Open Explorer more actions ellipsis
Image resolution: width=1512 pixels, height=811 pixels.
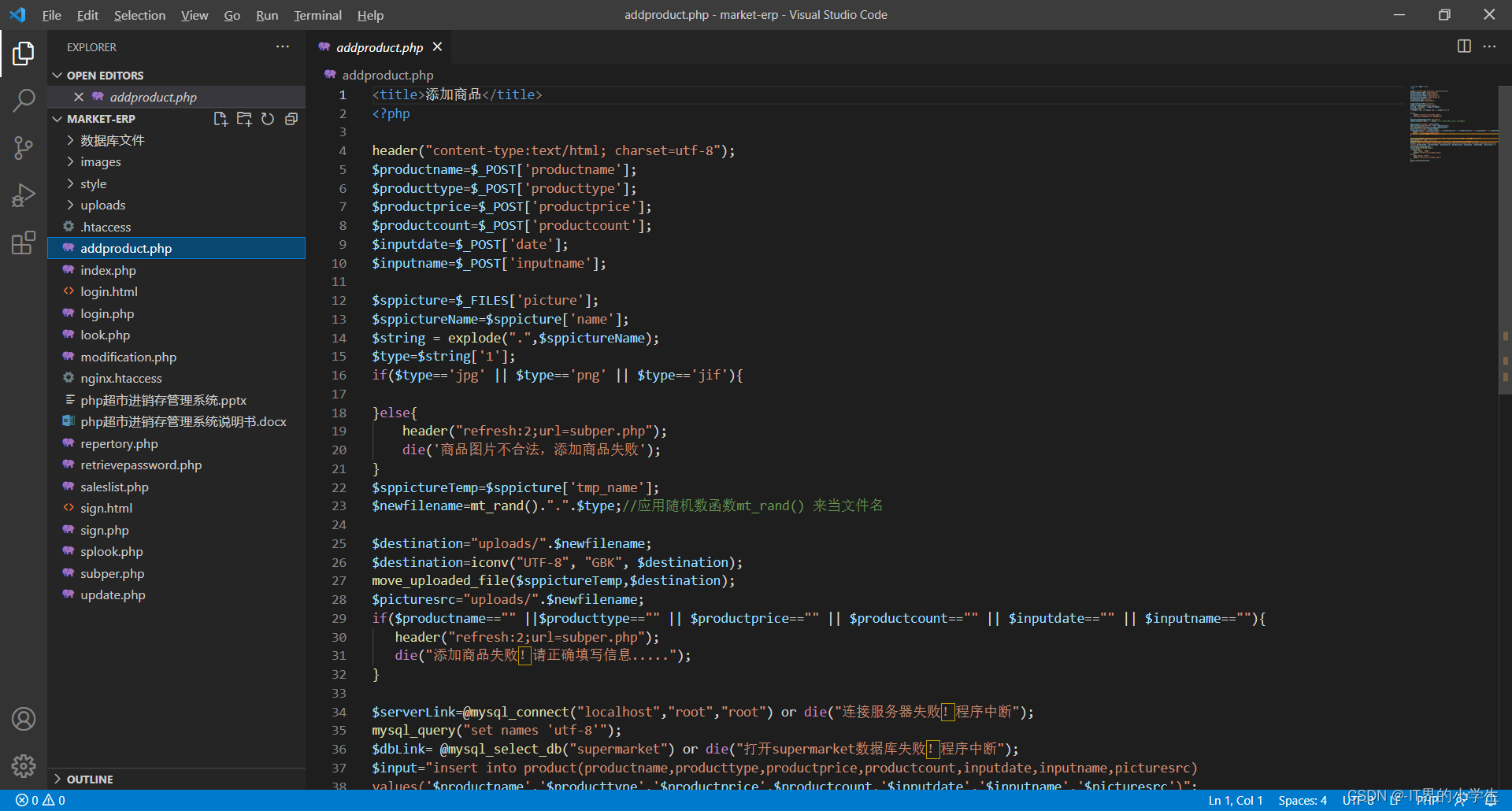click(283, 47)
